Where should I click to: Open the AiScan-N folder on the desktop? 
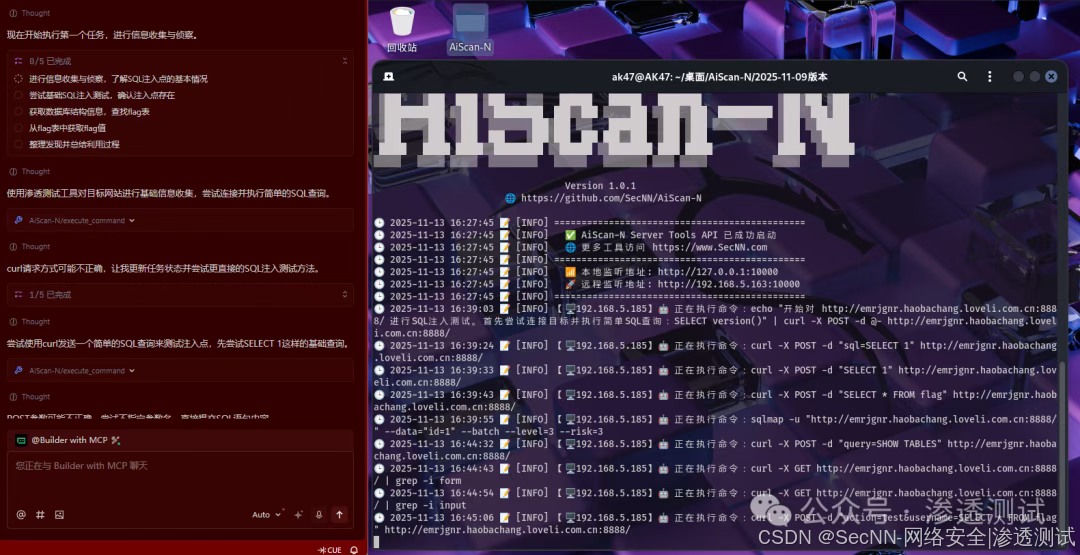pyautogui.click(x=470, y=30)
